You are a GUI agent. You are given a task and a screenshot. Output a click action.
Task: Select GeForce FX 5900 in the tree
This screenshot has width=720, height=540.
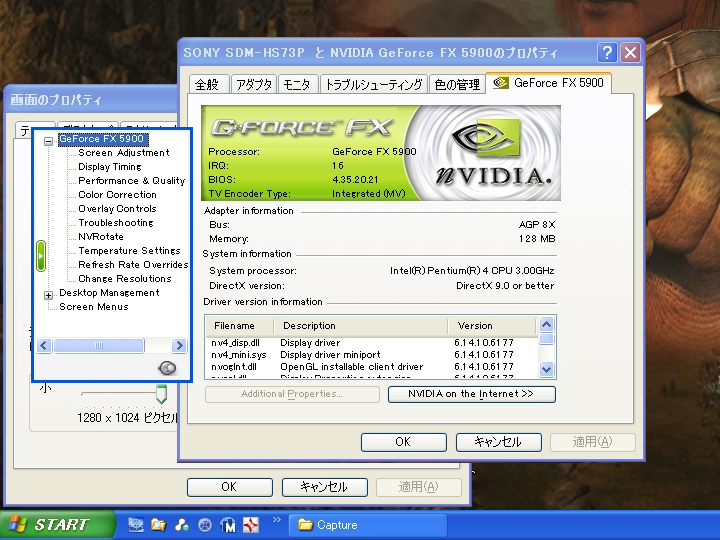click(x=103, y=139)
